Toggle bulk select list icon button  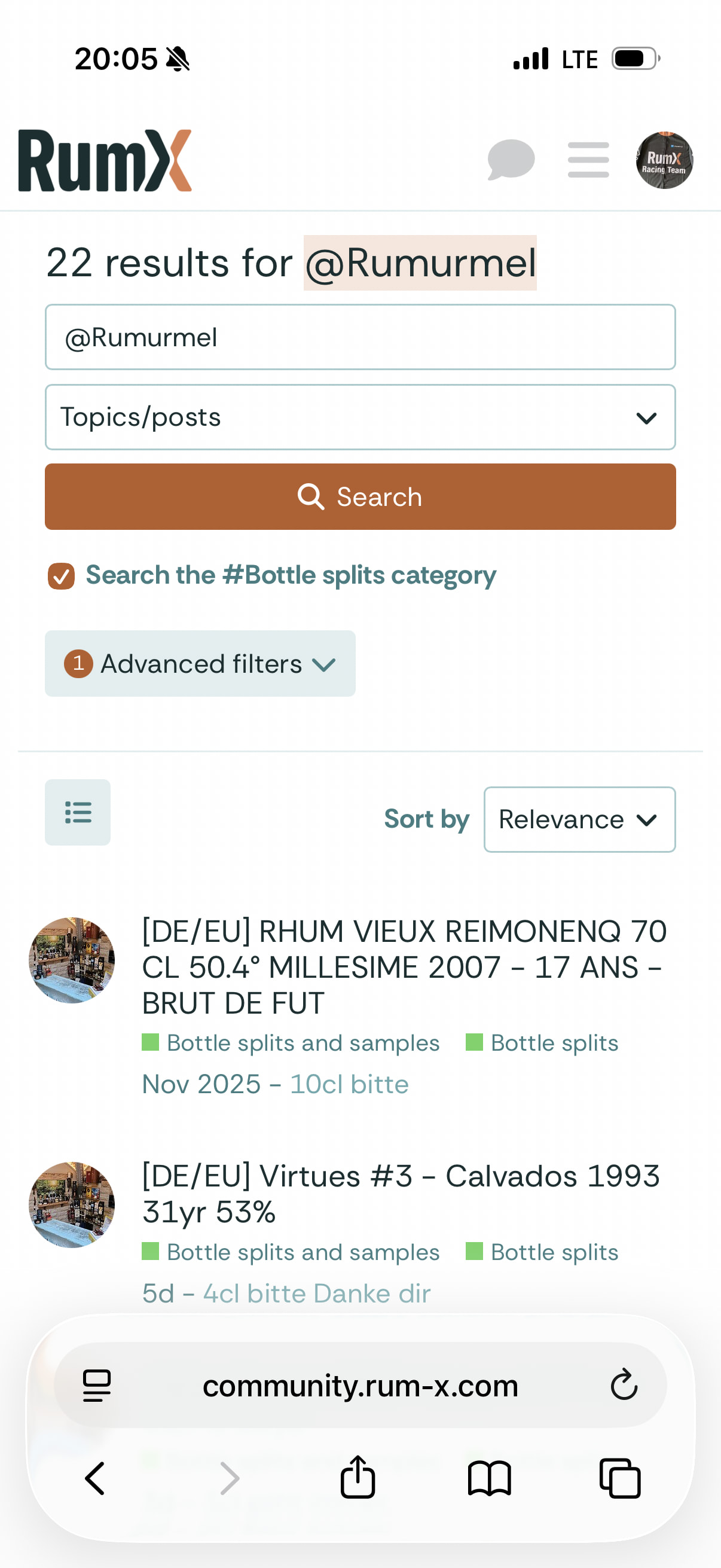coord(78,812)
